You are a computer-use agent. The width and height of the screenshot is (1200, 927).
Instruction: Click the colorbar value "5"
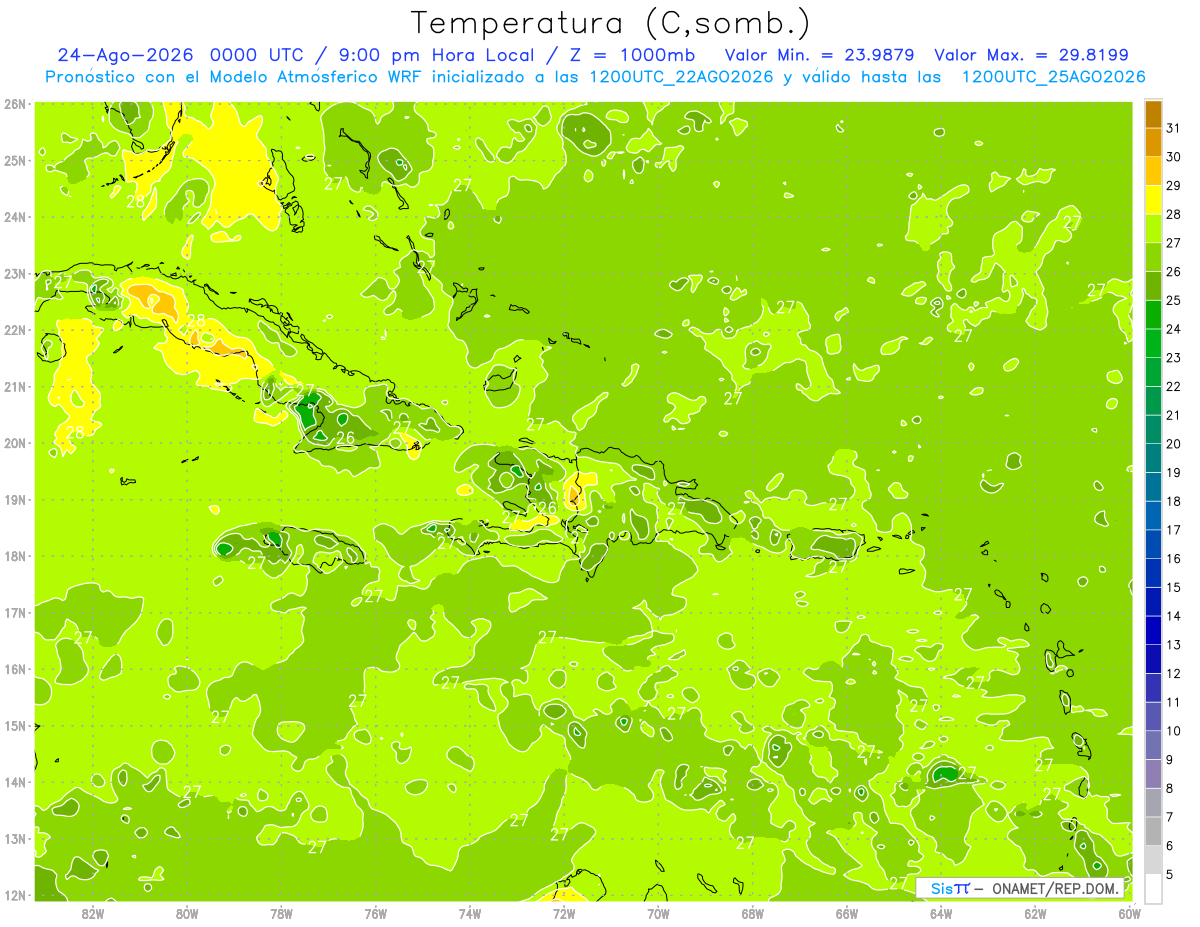point(1170,875)
